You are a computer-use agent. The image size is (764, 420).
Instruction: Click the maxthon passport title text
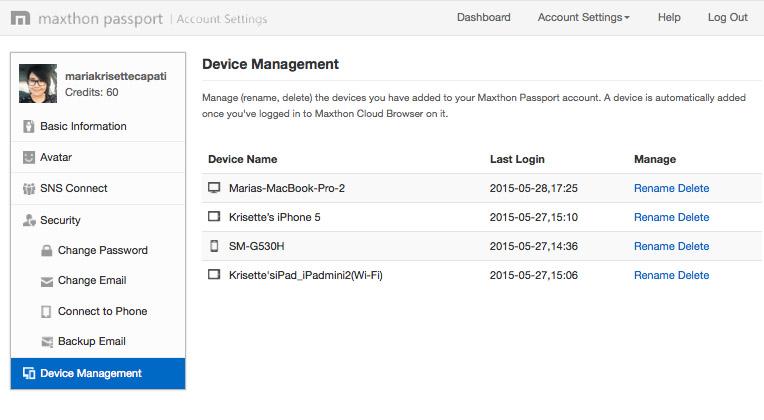100,19
